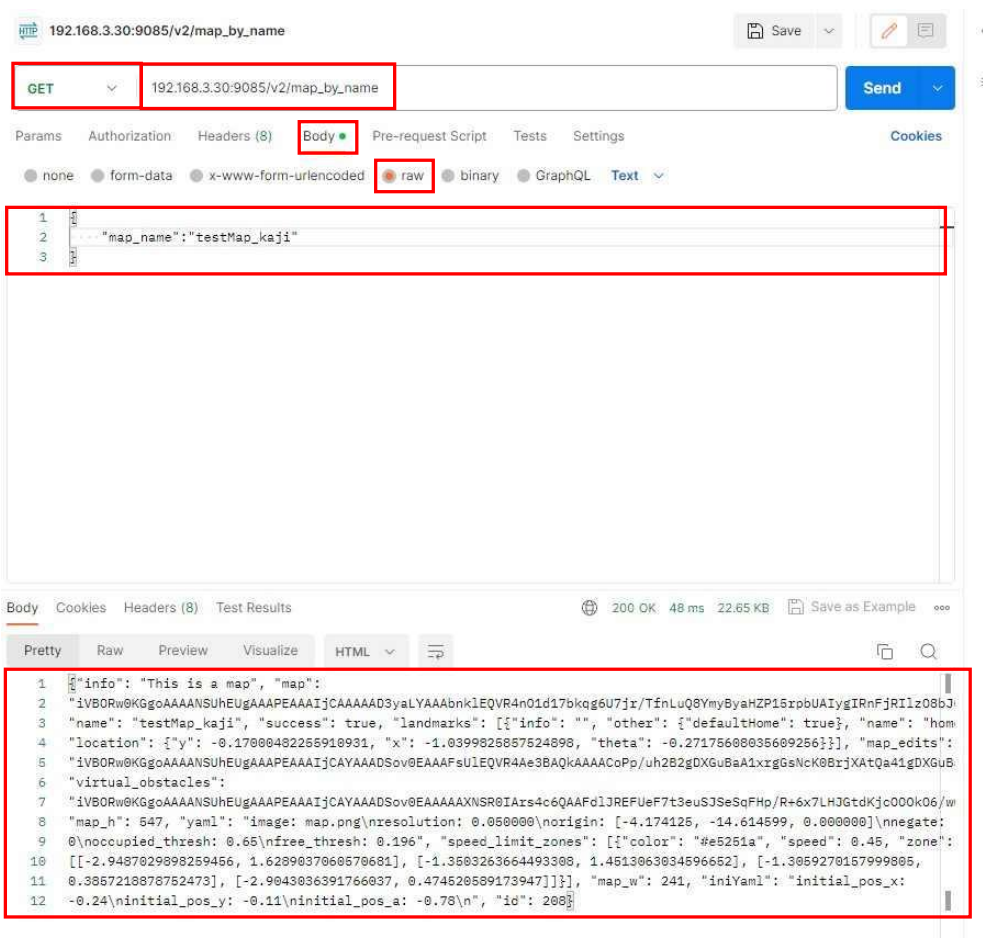Image resolution: width=983 pixels, height=944 pixels.
Task: Open the Pre-request Script tab
Action: (x=429, y=136)
